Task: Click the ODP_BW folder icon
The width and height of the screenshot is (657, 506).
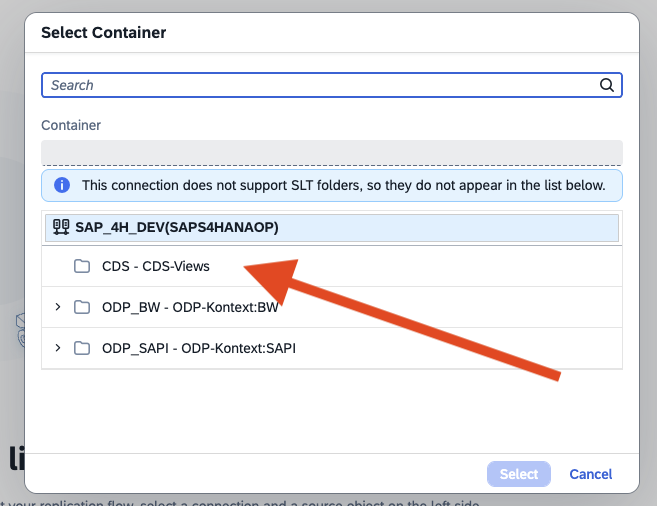Action: [82, 307]
